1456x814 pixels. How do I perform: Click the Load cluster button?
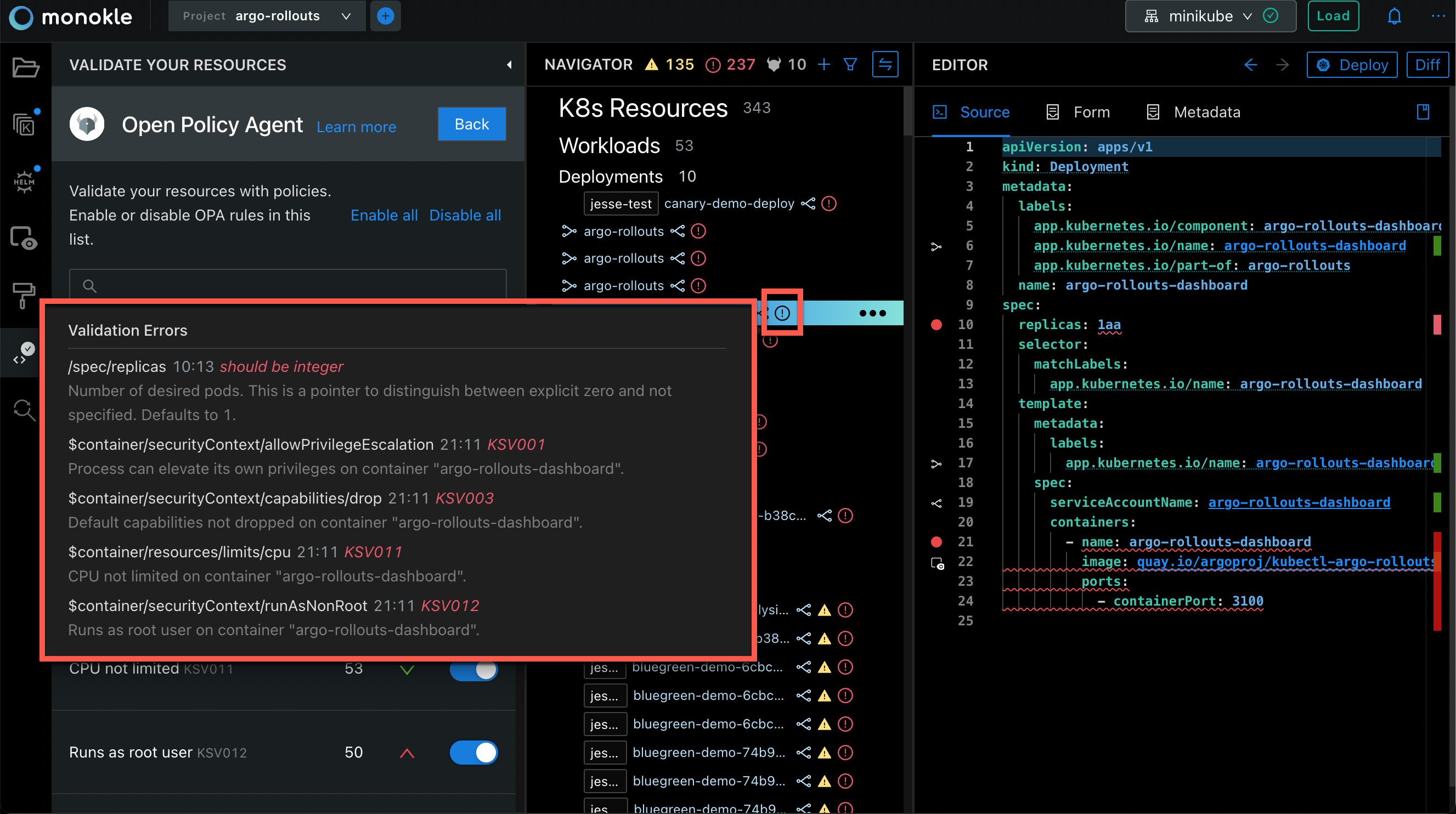(x=1333, y=16)
